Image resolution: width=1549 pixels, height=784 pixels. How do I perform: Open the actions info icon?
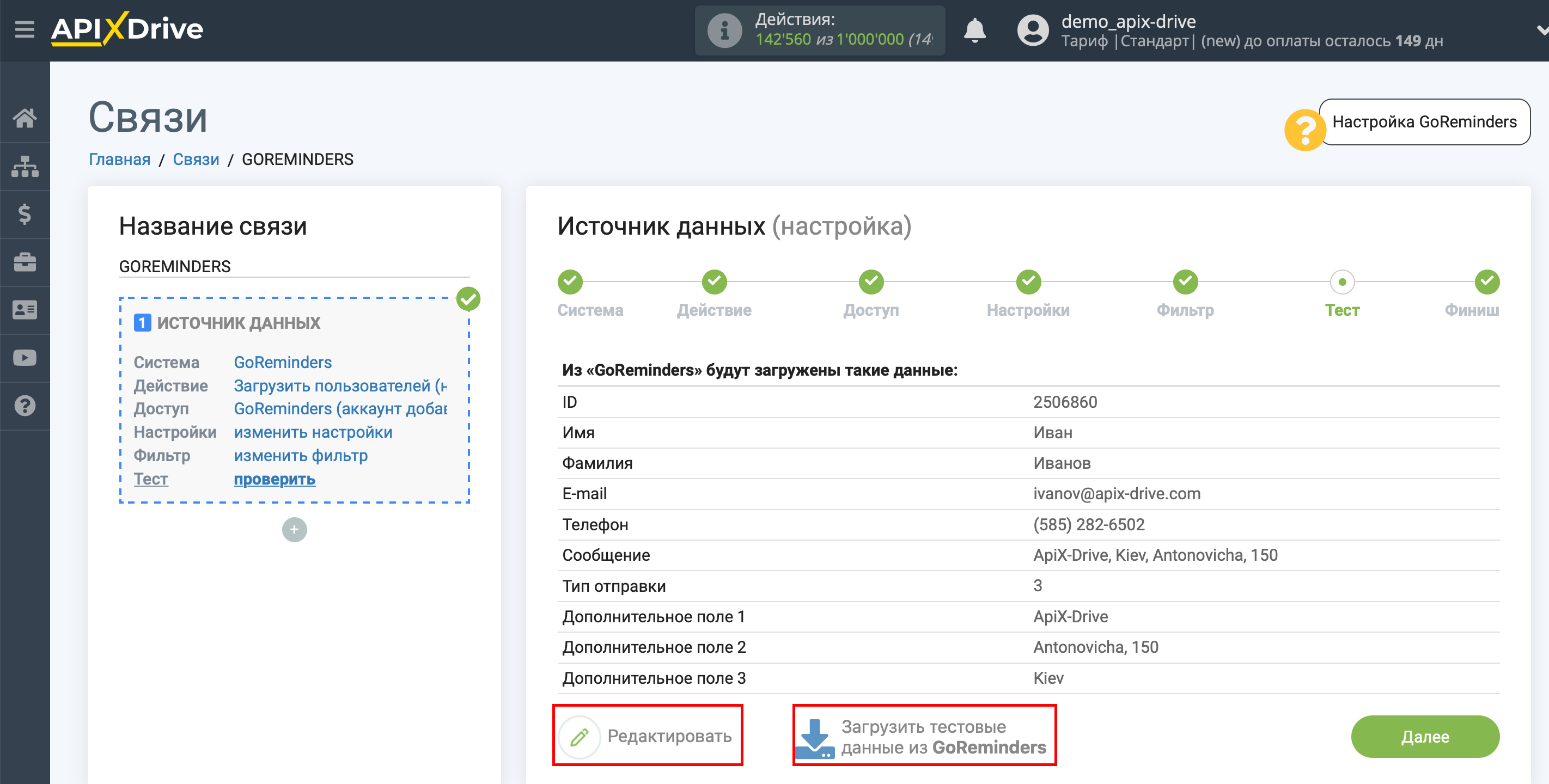coord(724,30)
